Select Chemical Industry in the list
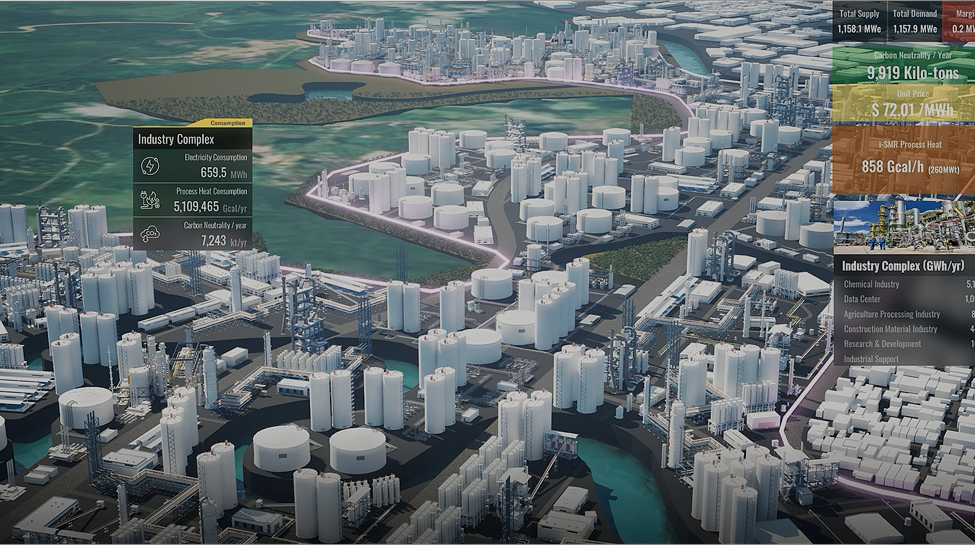Screen dimensions: 975x545 click(x=903, y=285)
